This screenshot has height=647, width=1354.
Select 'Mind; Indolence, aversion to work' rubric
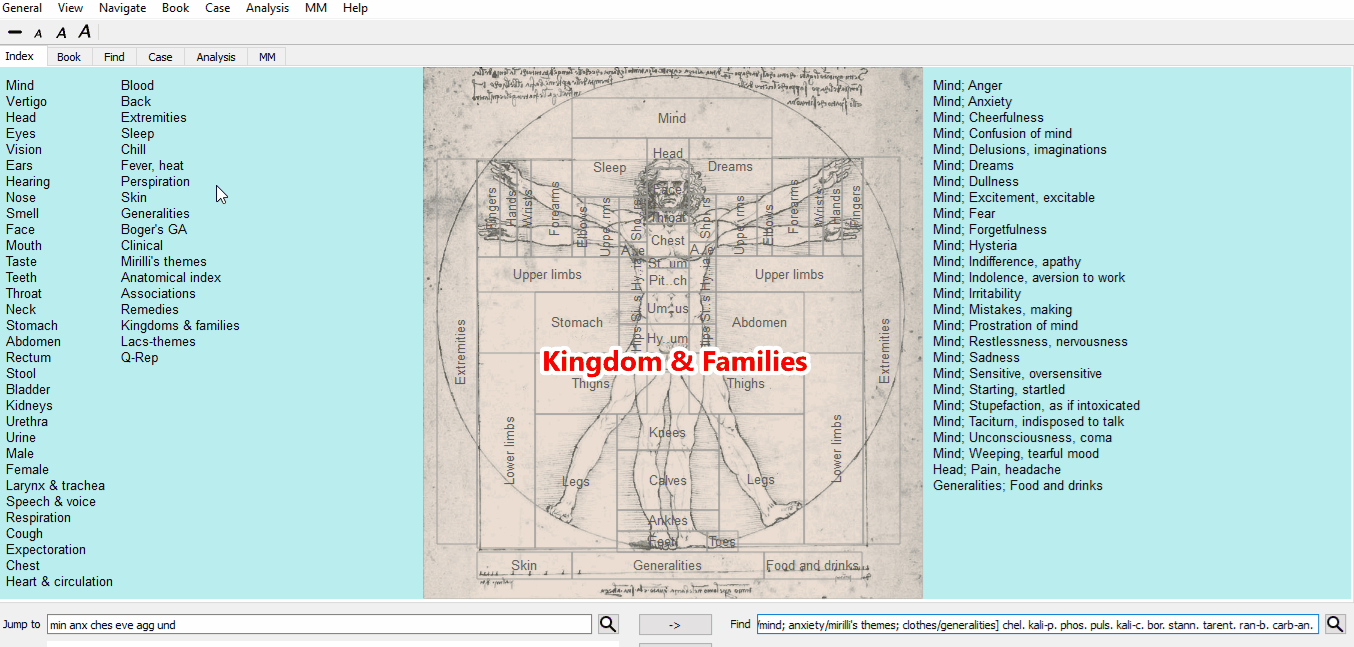coord(1029,278)
